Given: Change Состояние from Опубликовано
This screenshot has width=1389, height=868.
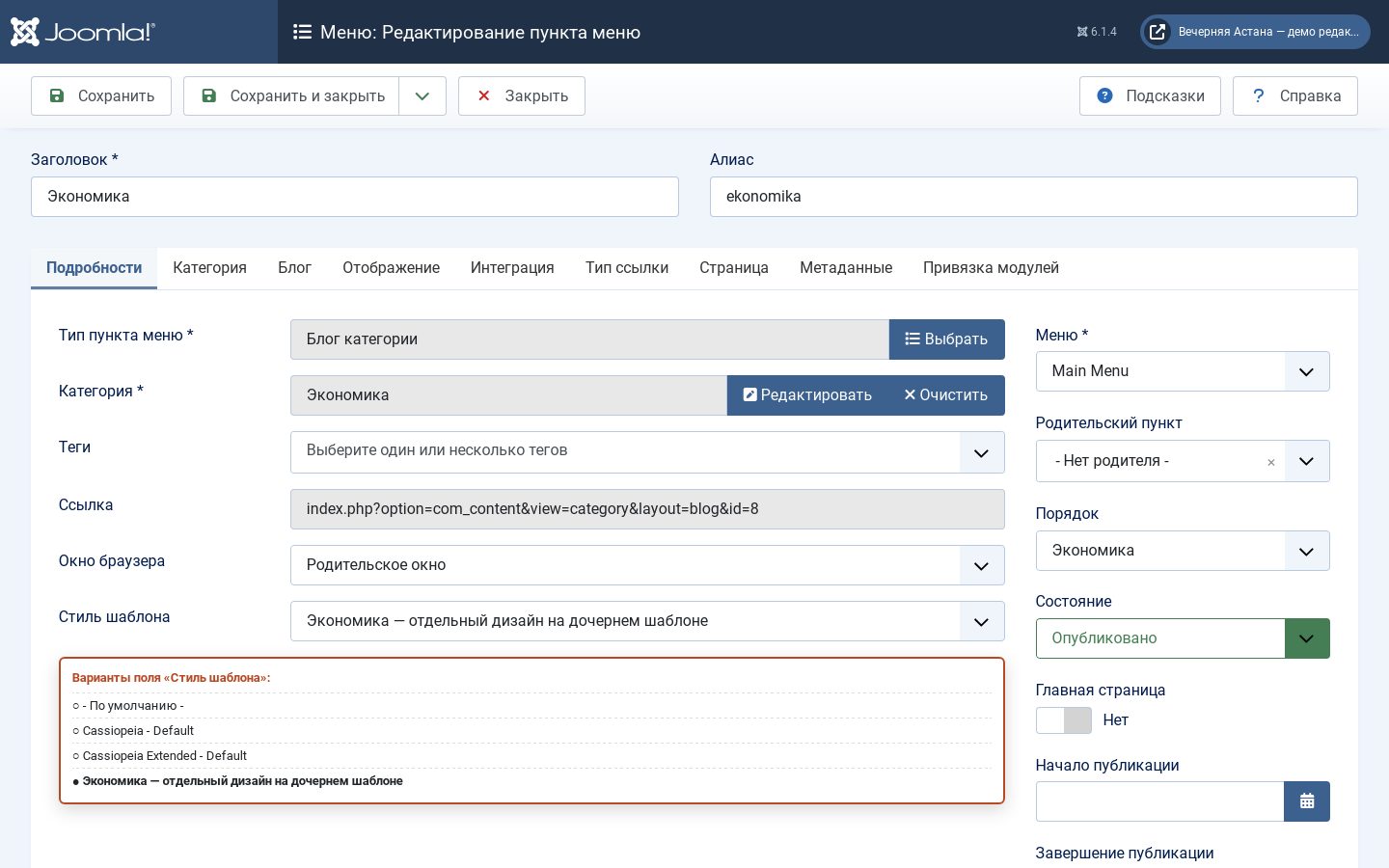Looking at the screenshot, I should (x=1183, y=638).
